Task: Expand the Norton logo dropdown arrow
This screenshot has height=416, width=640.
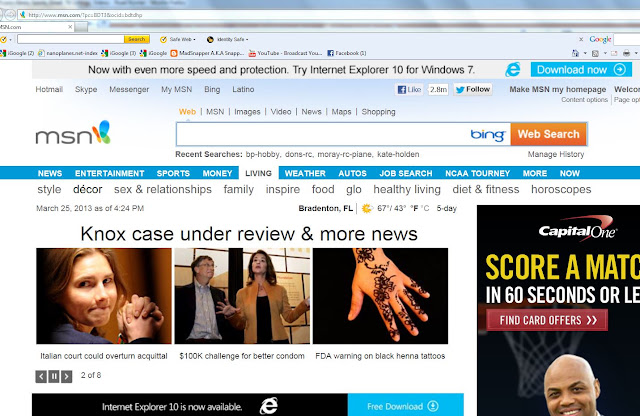Action: coord(10,40)
